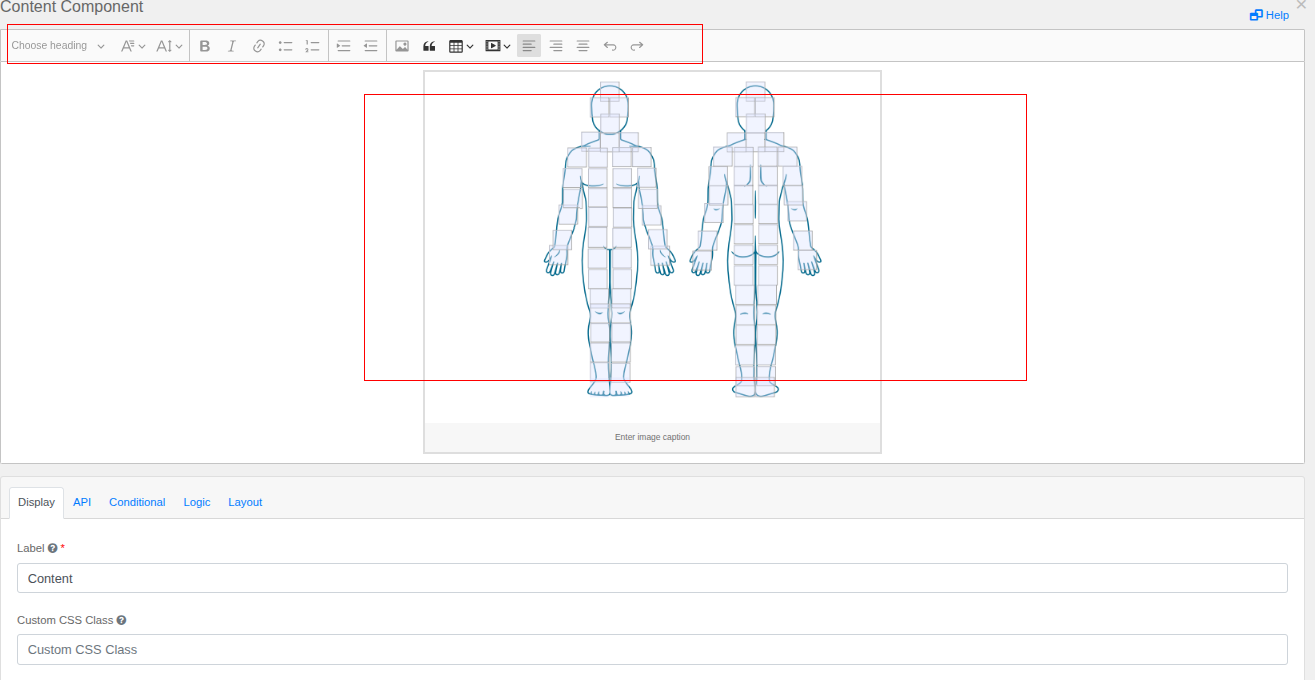
Task: Switch to the Layout tab
Action: [x=245, y=502]
